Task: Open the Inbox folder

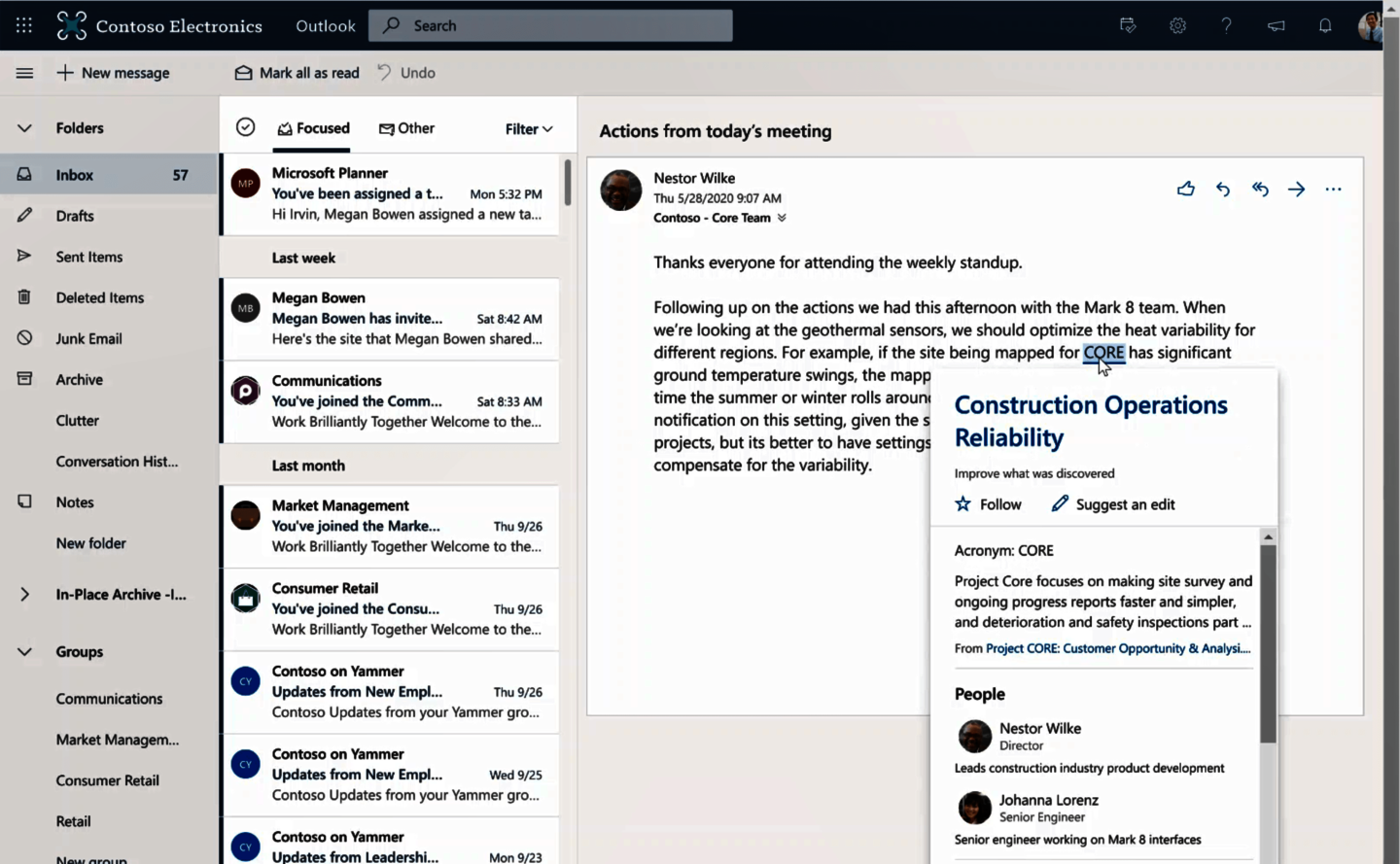Action: pyautogui.click(x=109, y=175)
